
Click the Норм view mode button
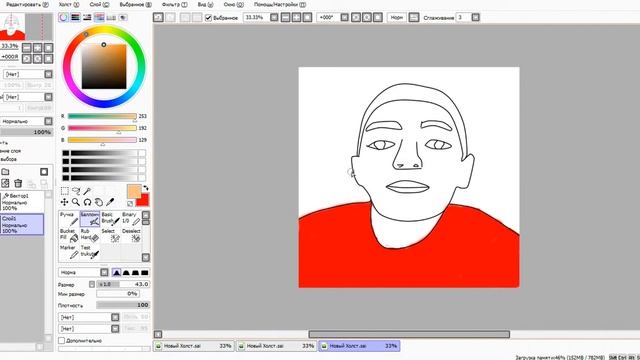(x=396, y=17)
